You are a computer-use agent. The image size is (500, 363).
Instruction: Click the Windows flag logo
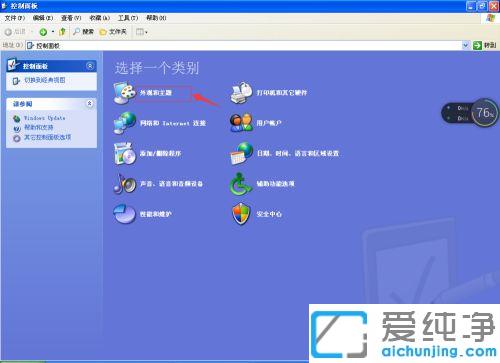point(490,18)
